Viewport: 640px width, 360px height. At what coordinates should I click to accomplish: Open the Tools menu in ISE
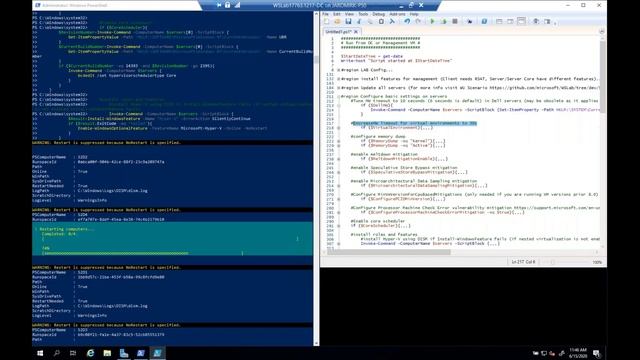[363, 14]
